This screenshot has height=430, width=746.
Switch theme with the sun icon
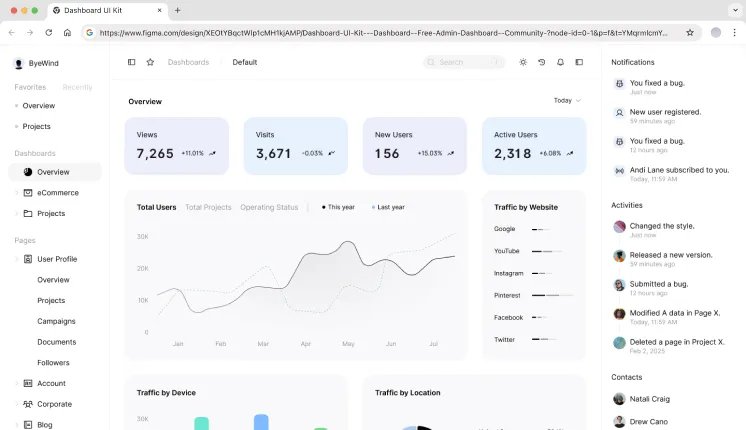[523, 62]
